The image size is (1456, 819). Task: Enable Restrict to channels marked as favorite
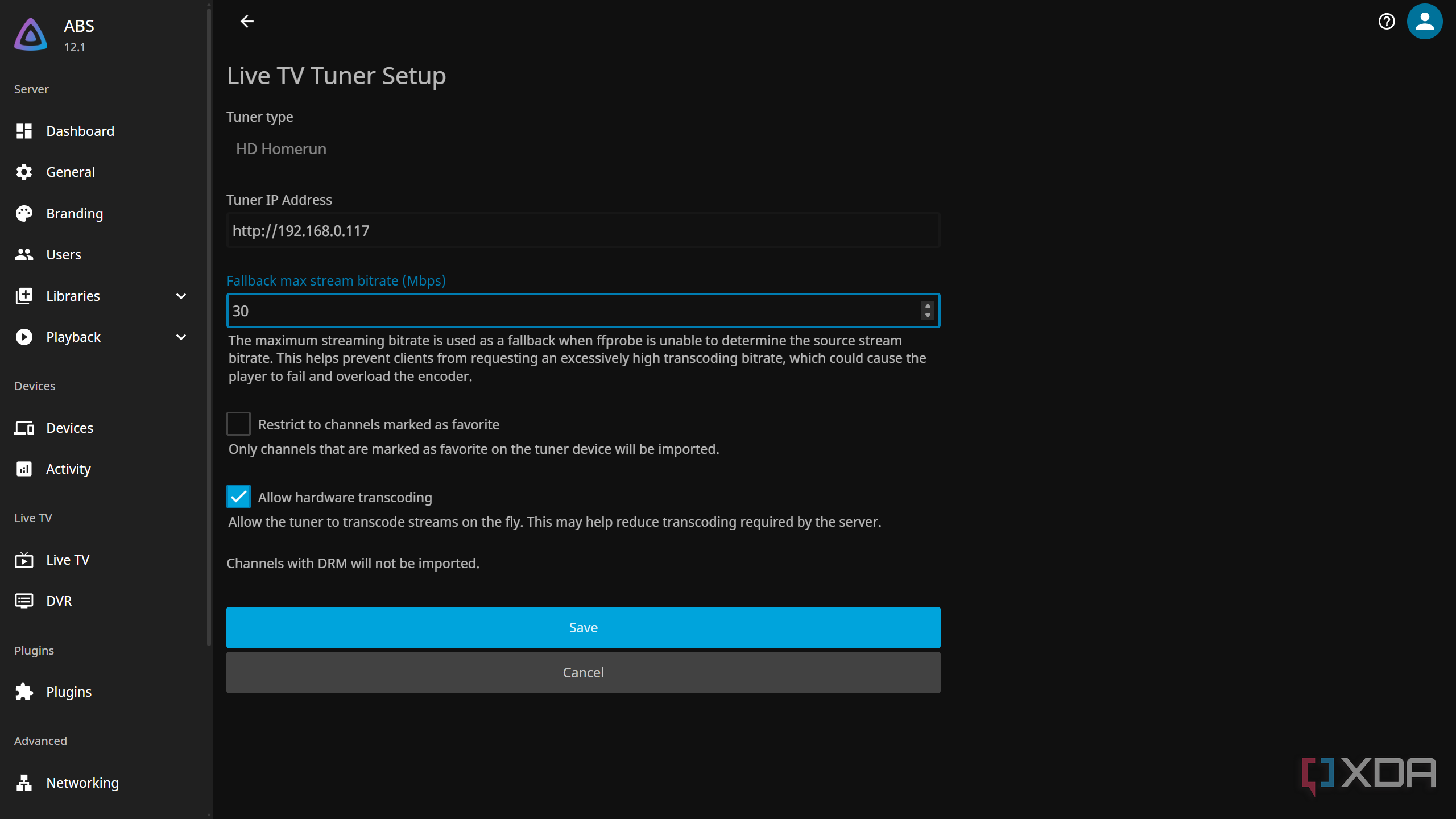tap(238, 424)
